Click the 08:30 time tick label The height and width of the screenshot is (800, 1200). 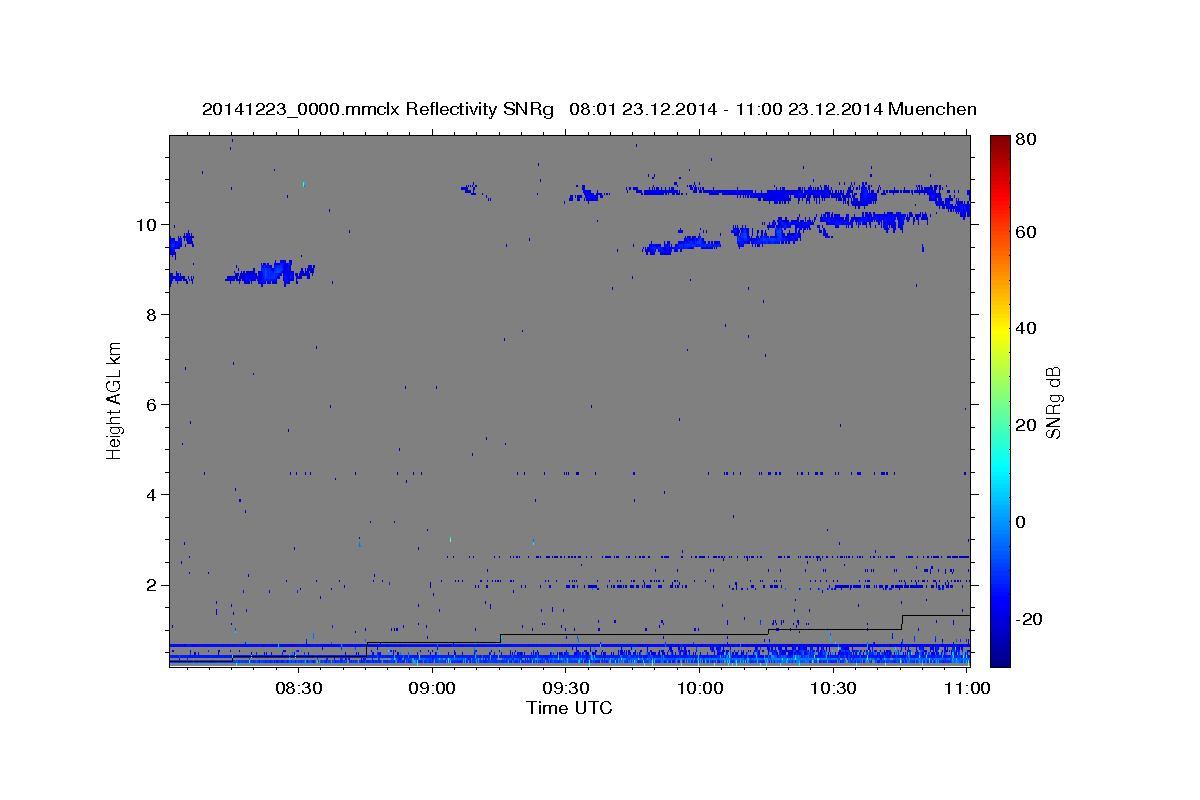pyautogui.click(x=299, y=688)
